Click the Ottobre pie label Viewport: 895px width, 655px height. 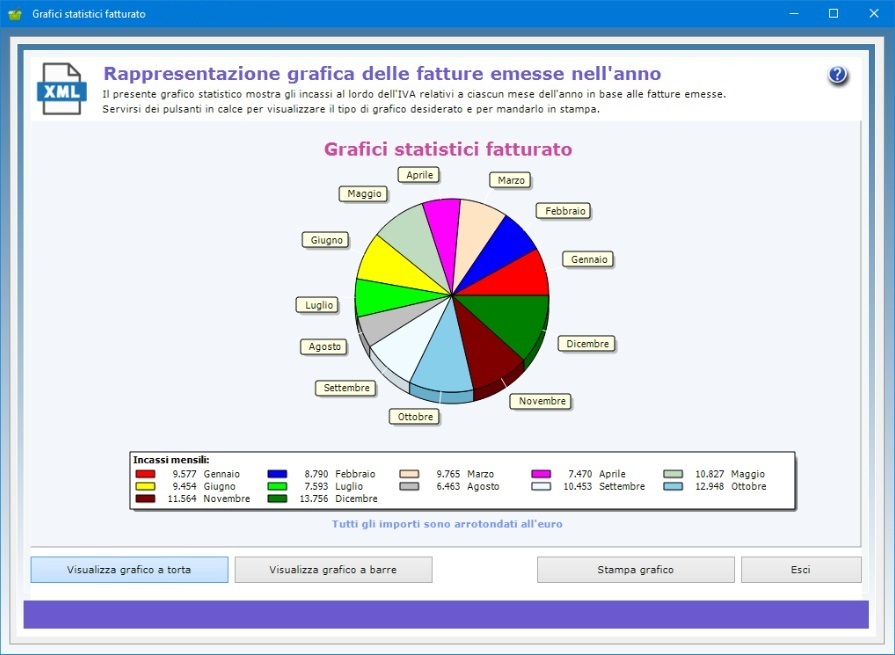point(415,417)
